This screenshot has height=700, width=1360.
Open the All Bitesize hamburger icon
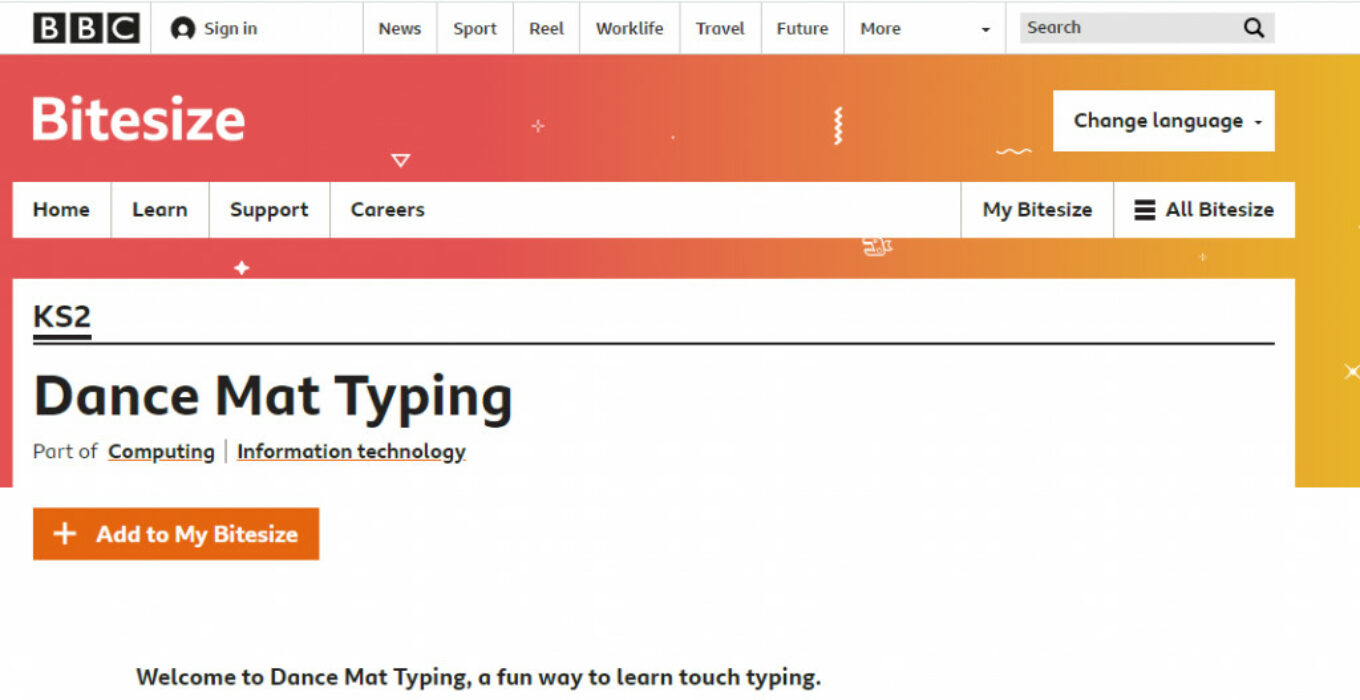[x=1145, y=210]
